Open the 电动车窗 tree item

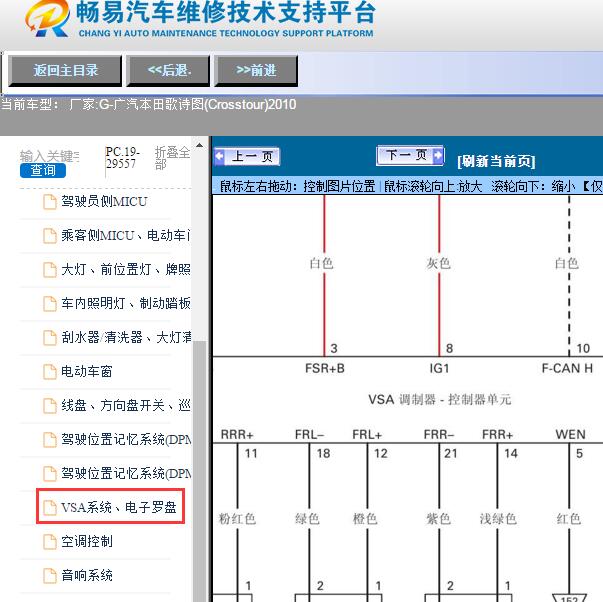pyautogui.click(x=87, y=371)
